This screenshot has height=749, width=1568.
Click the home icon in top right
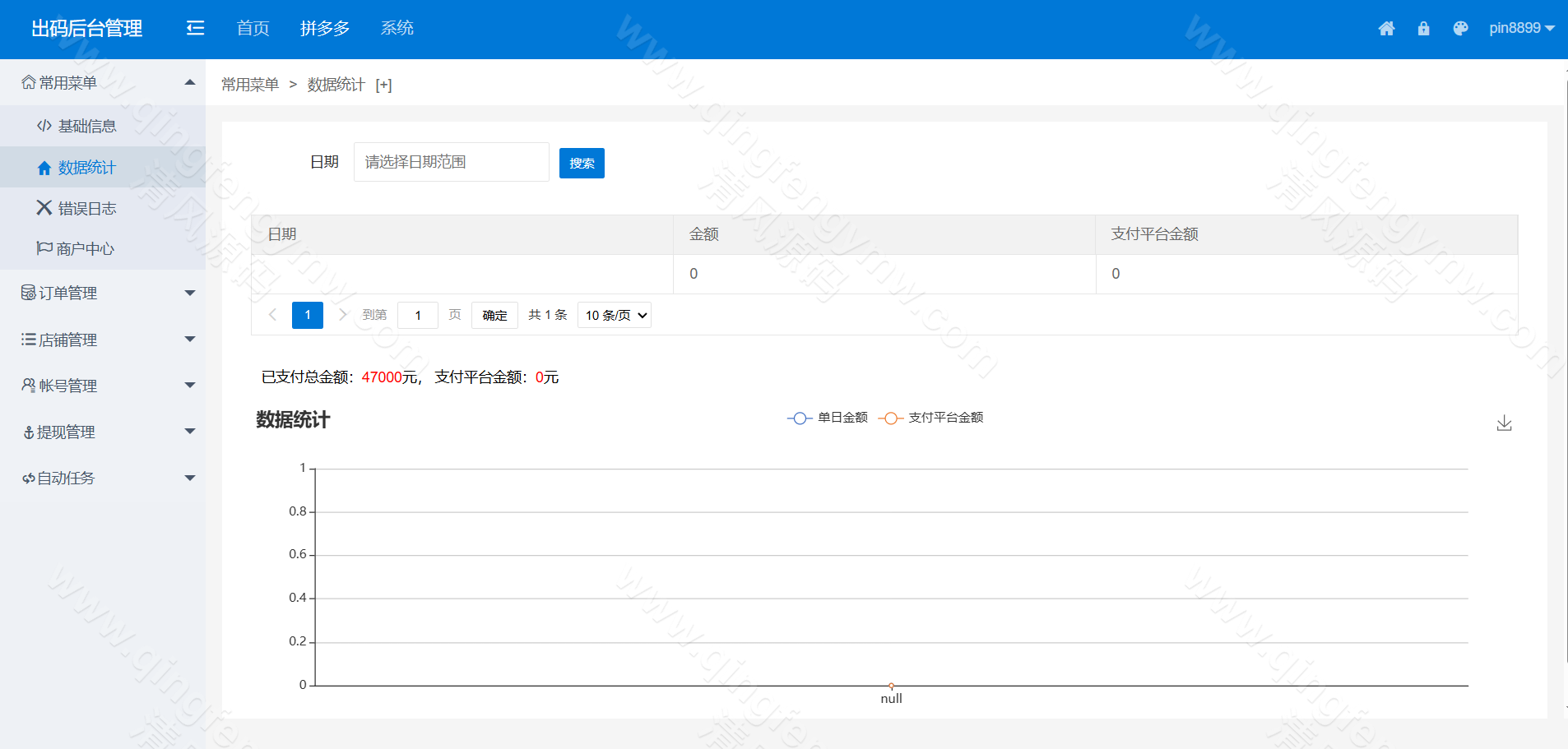[1386, 29]
